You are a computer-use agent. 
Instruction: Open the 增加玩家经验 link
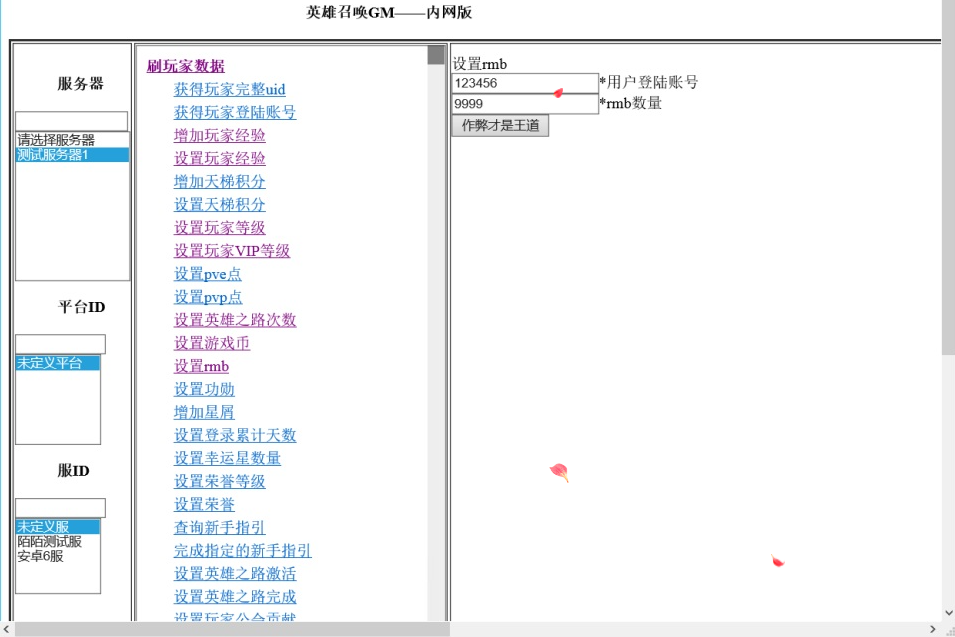[219, 135]
